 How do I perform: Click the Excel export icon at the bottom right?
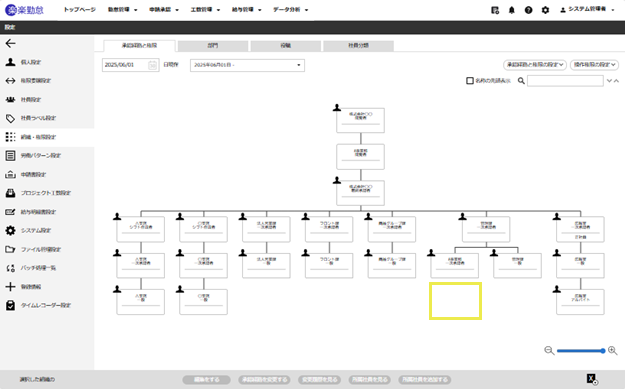[x=592, y=379]
